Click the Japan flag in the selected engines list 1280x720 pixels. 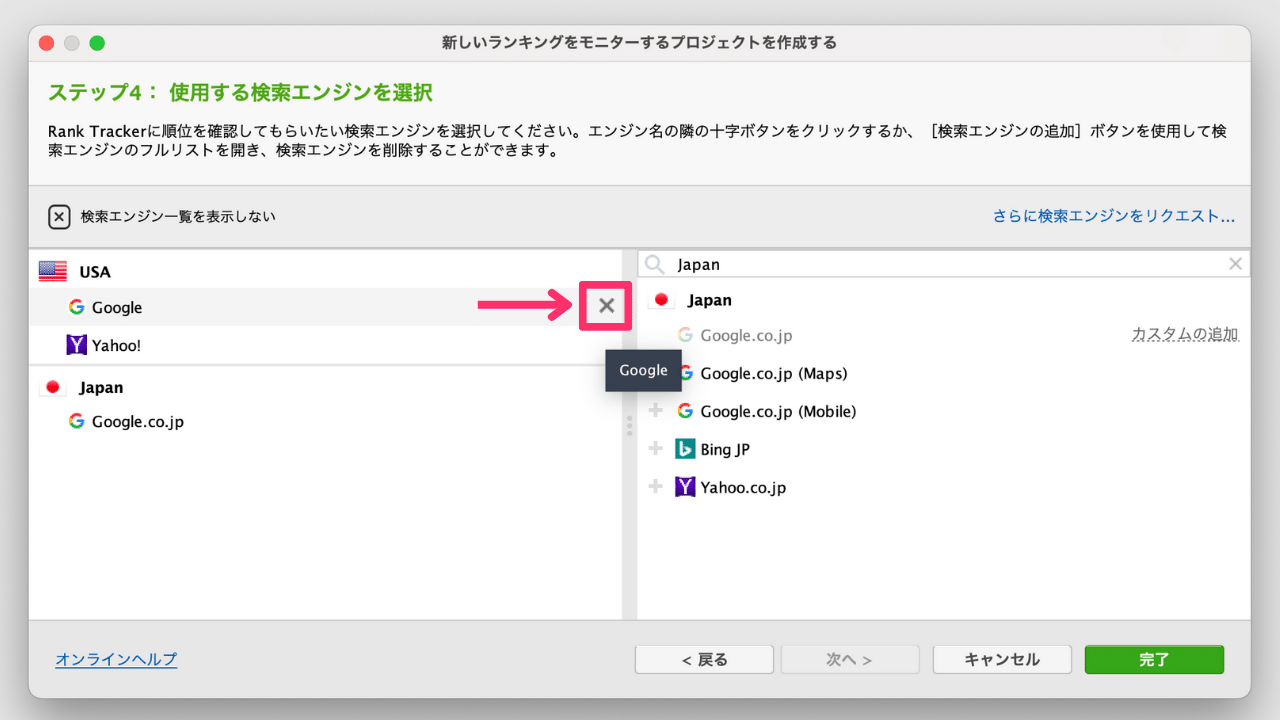tap(53, 387)
